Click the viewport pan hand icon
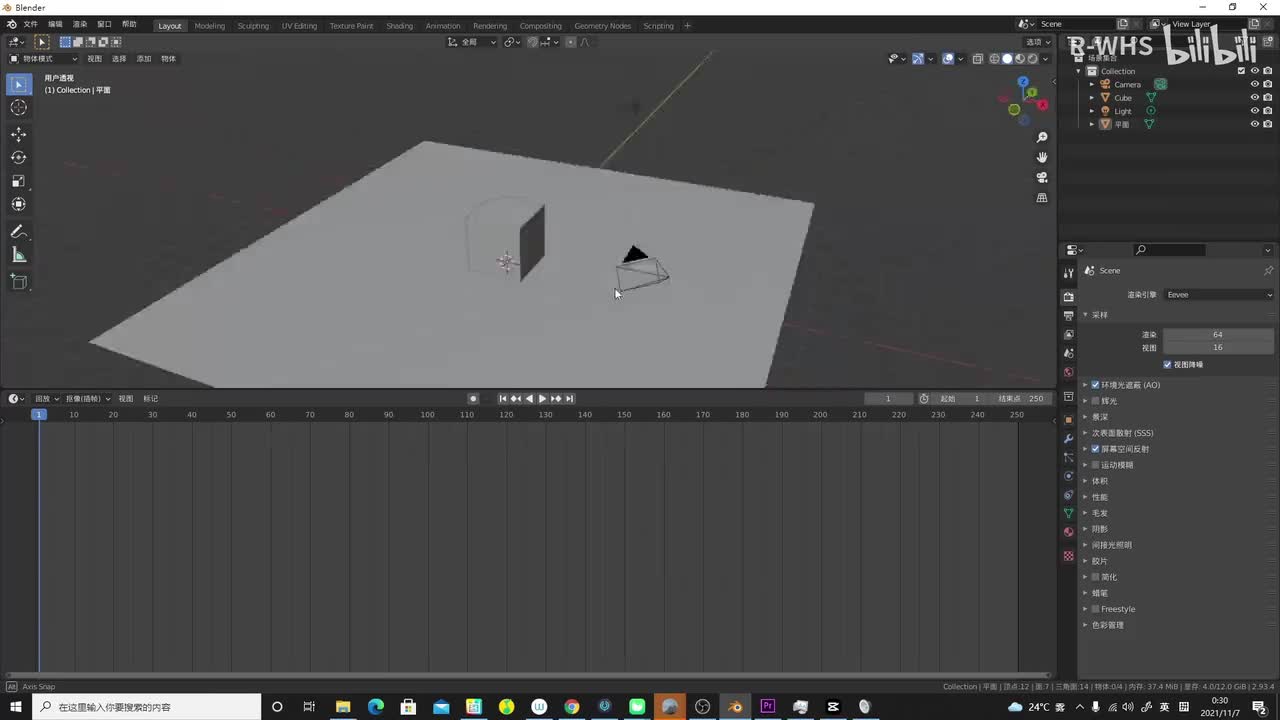The width and height of the screenshot is (1280, 720). [x=1042, y=157]
